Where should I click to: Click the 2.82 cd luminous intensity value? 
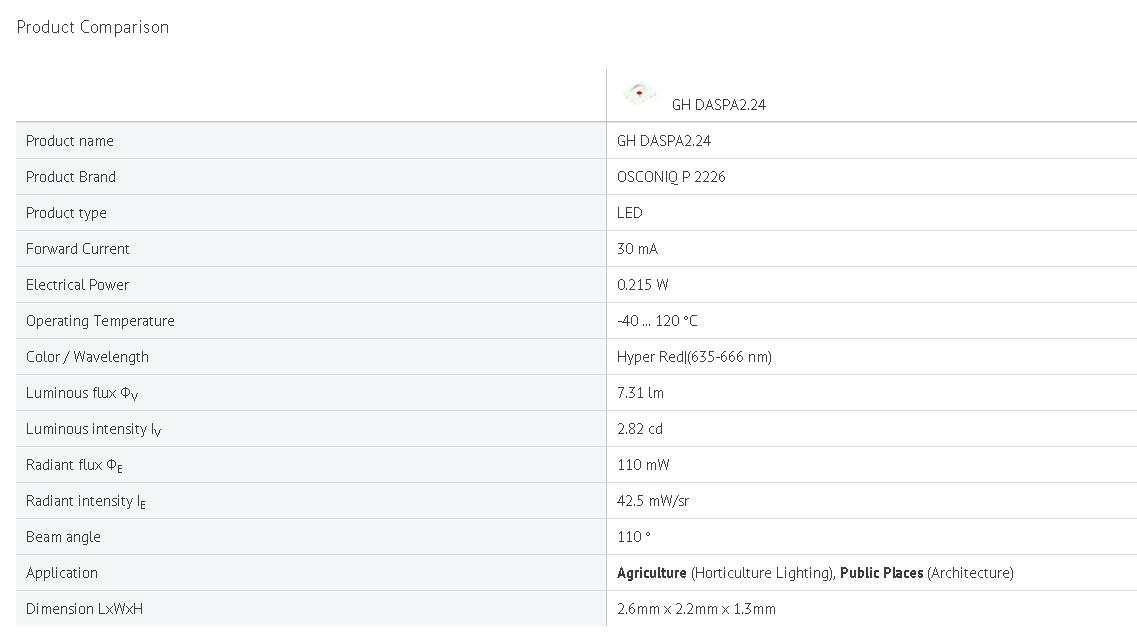640,429
